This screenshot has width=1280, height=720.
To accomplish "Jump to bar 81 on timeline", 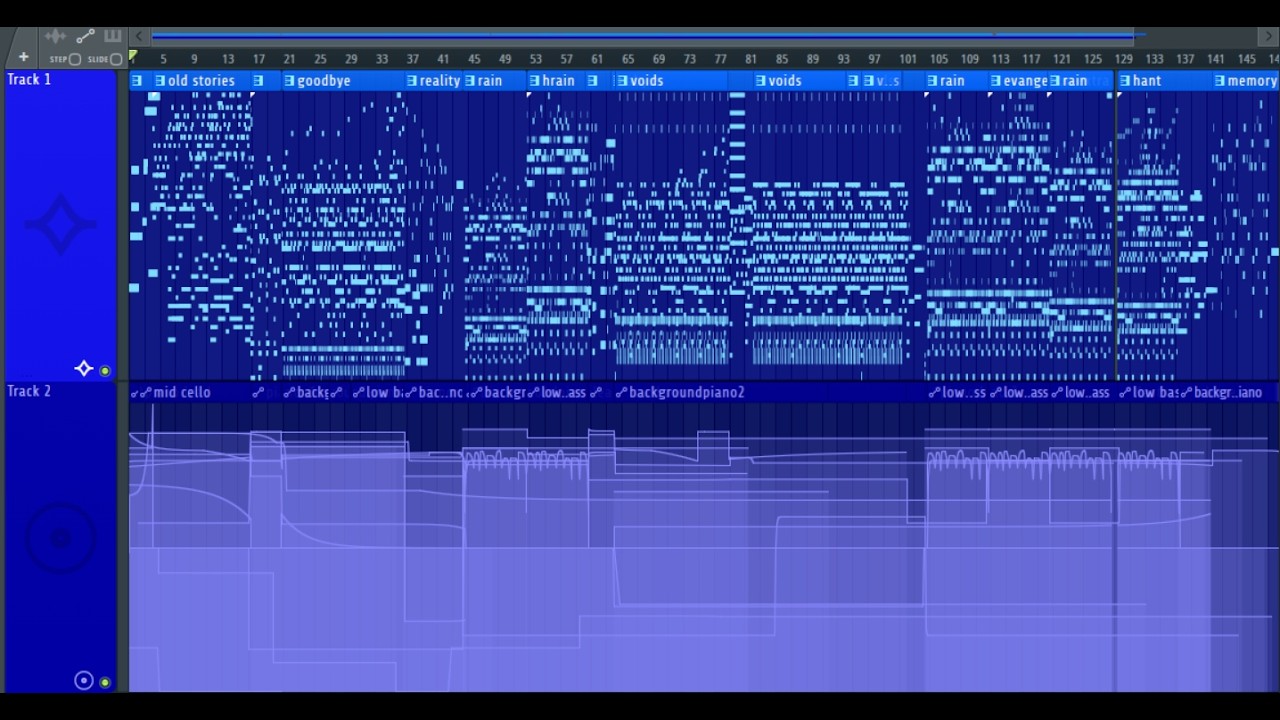I will [751, 59].
